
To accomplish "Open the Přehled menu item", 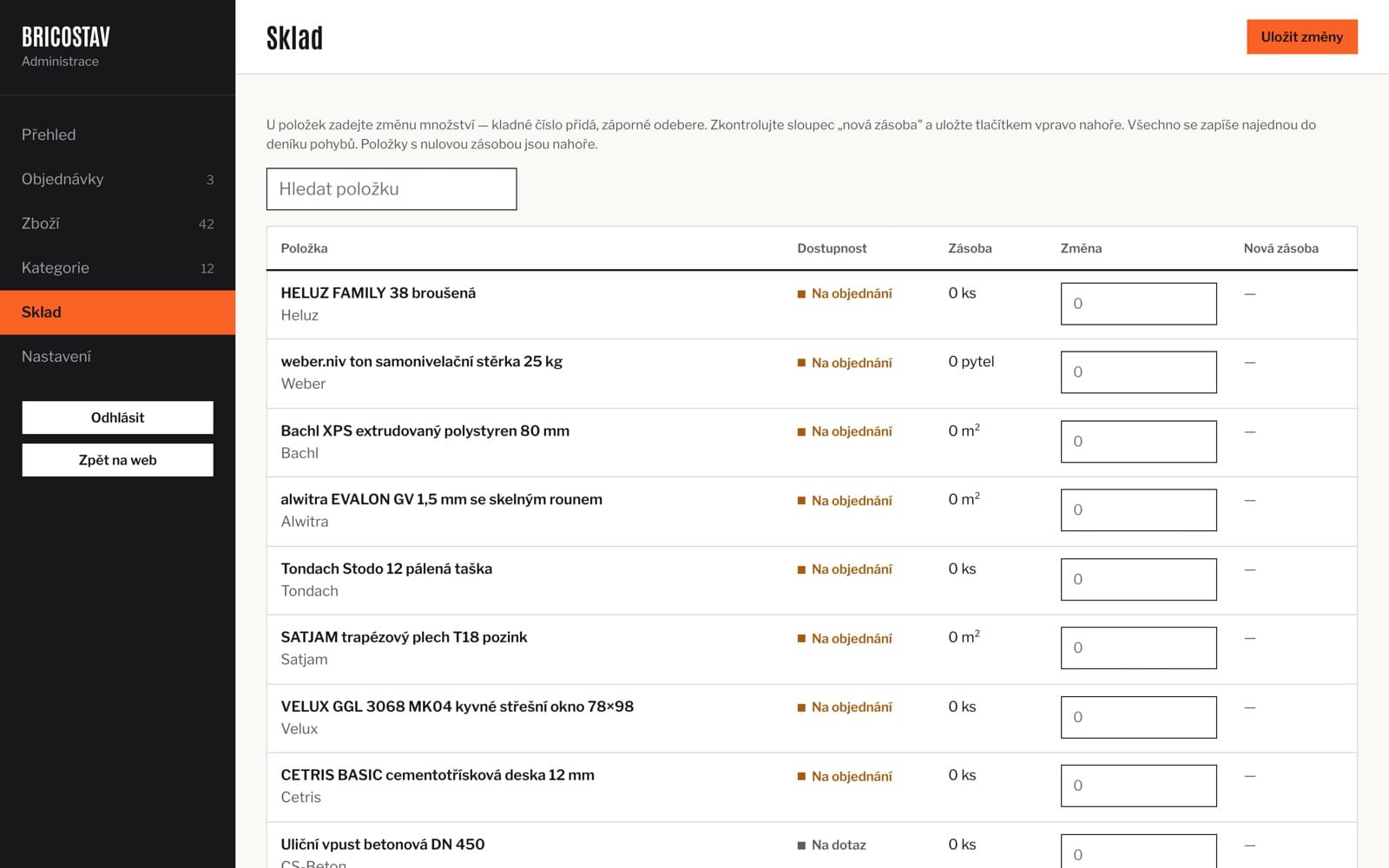I will (x=117, y=135).
